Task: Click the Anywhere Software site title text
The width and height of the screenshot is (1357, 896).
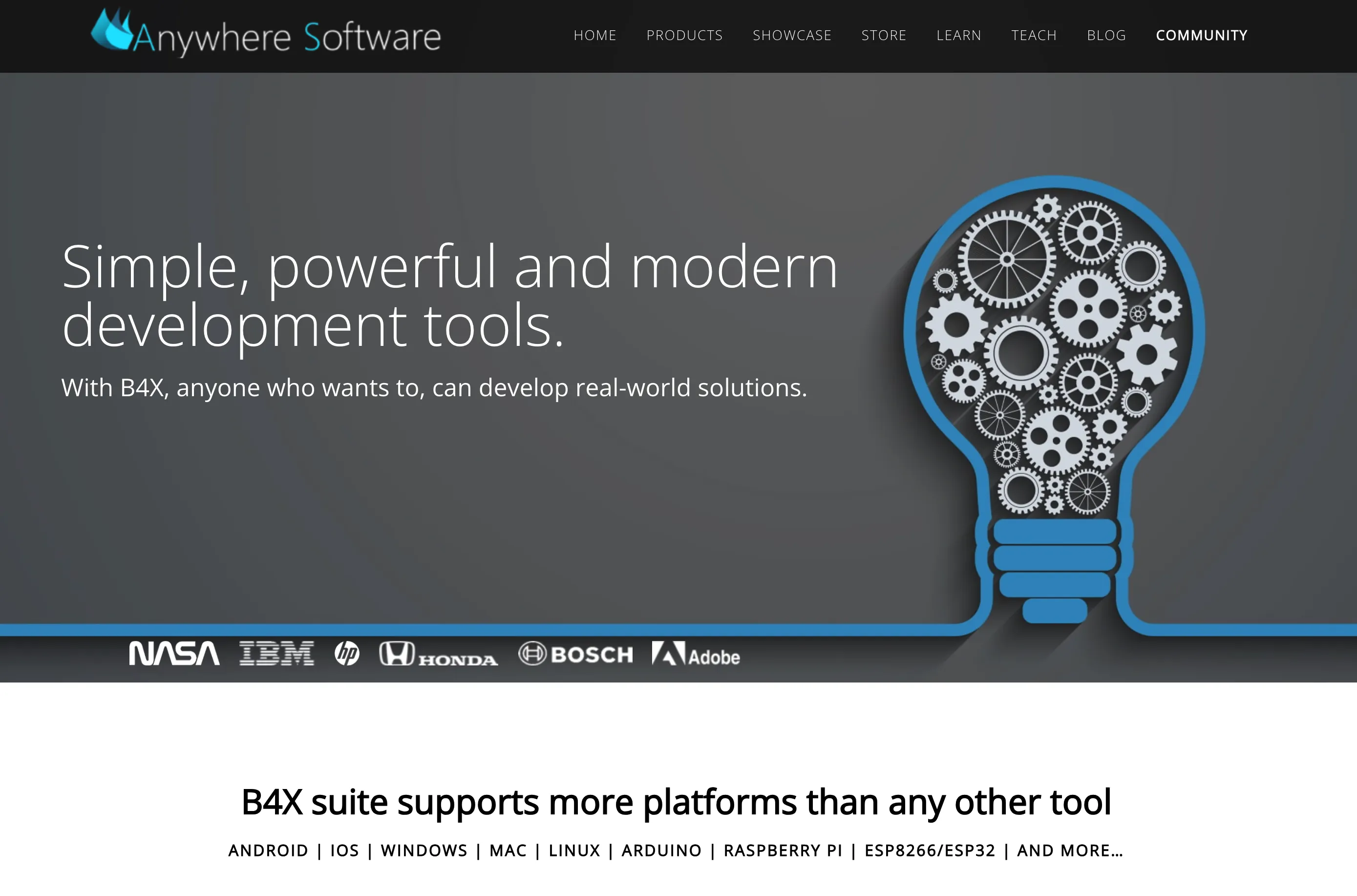Action: [x=287, y=38]
